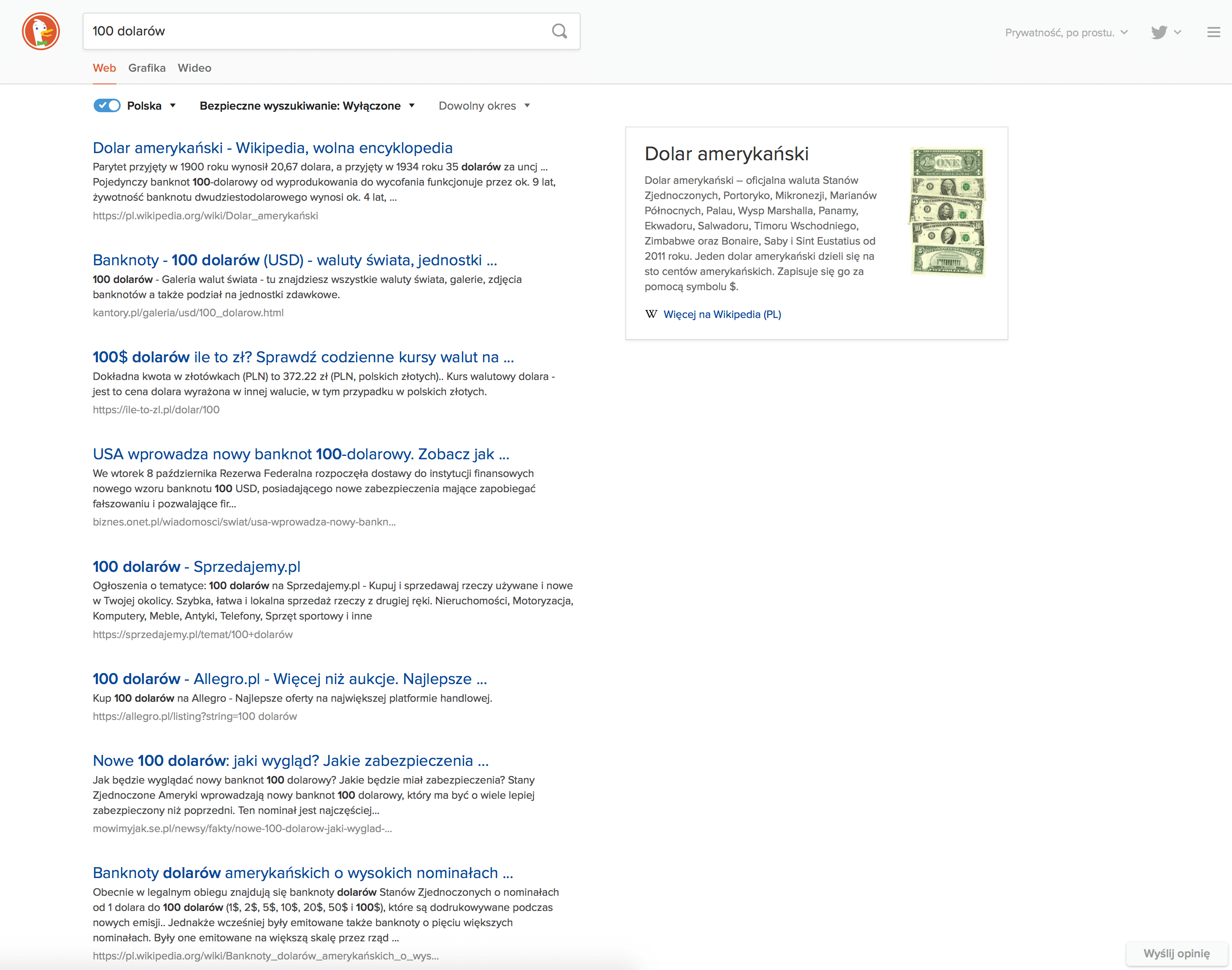This screenshot has height=970, width=1232.
Task: Click the sprzedajemy.pl/temat URL
Action: [x=192, y=634]
